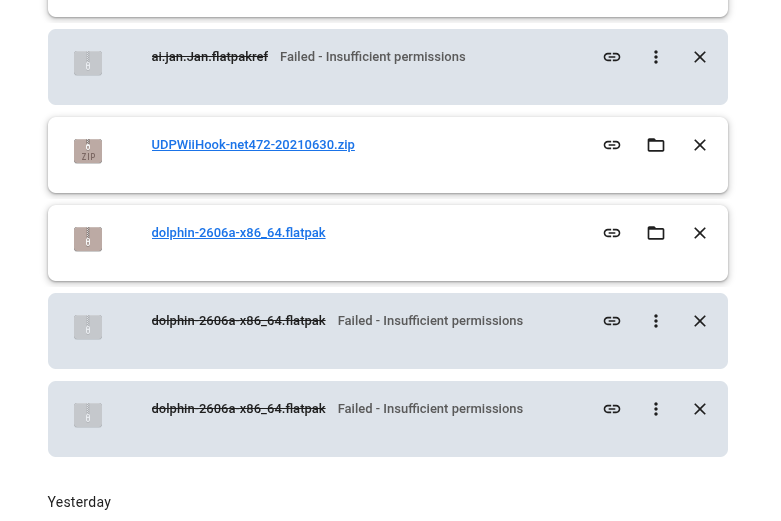Copy link for first failed dolphin flatpak
This screenshot has width=781, height=521.
(612, 321)
